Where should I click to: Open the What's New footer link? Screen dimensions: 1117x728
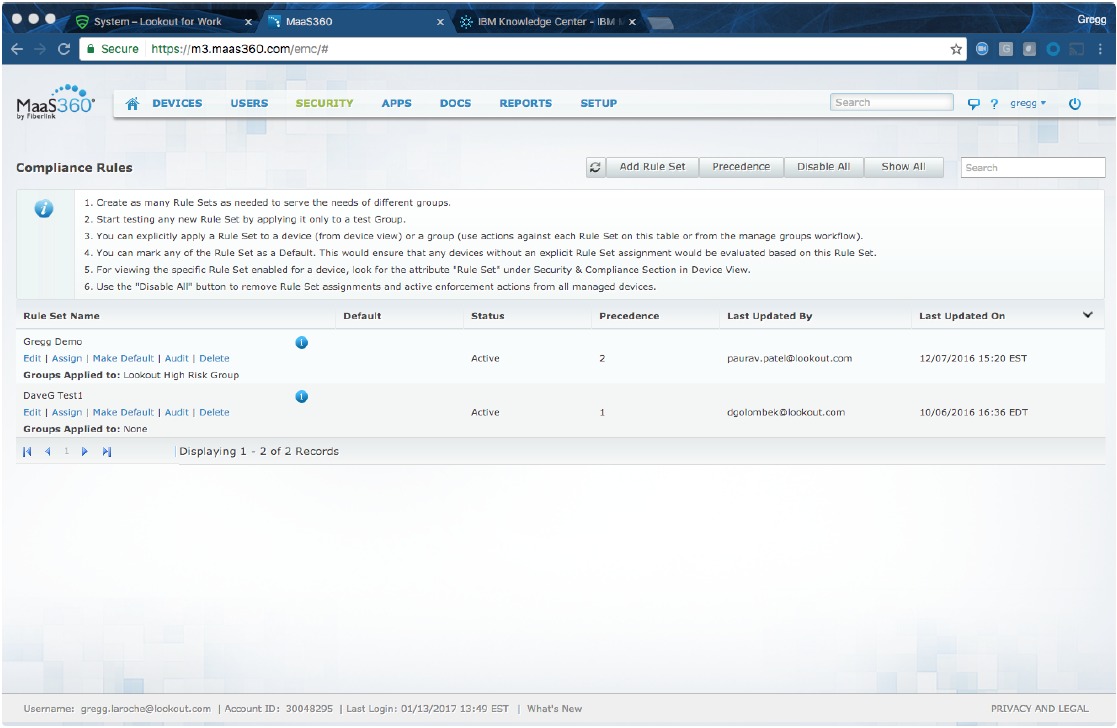(x=554, y=709)
